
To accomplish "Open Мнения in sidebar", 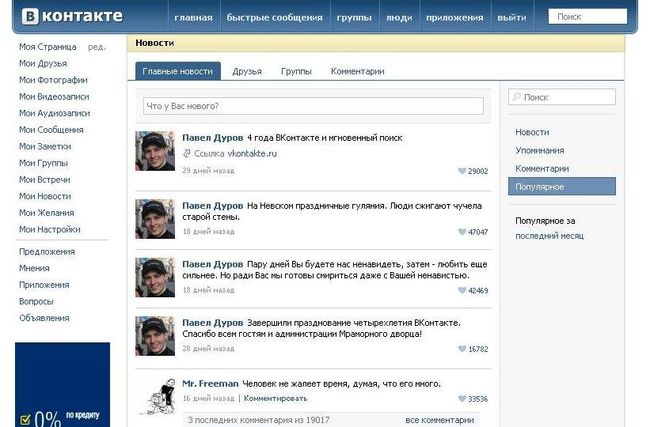I will coord(34,268).
